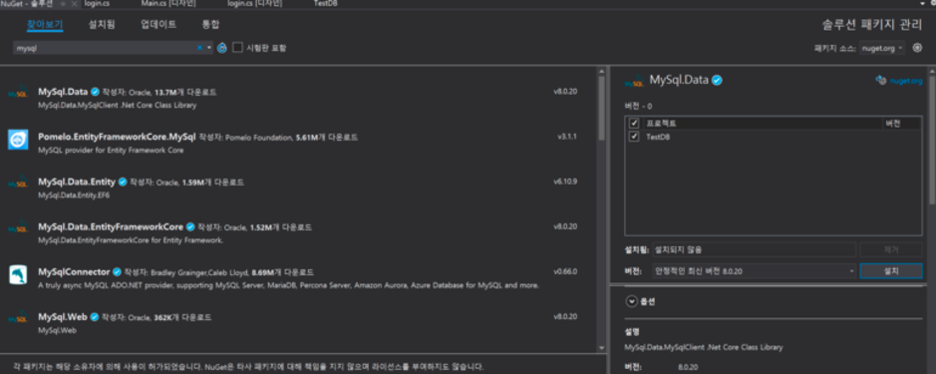Switch to the Installed (설치됨) tab
This screenshot has width=936, height=374.
[x=101, y=25]
